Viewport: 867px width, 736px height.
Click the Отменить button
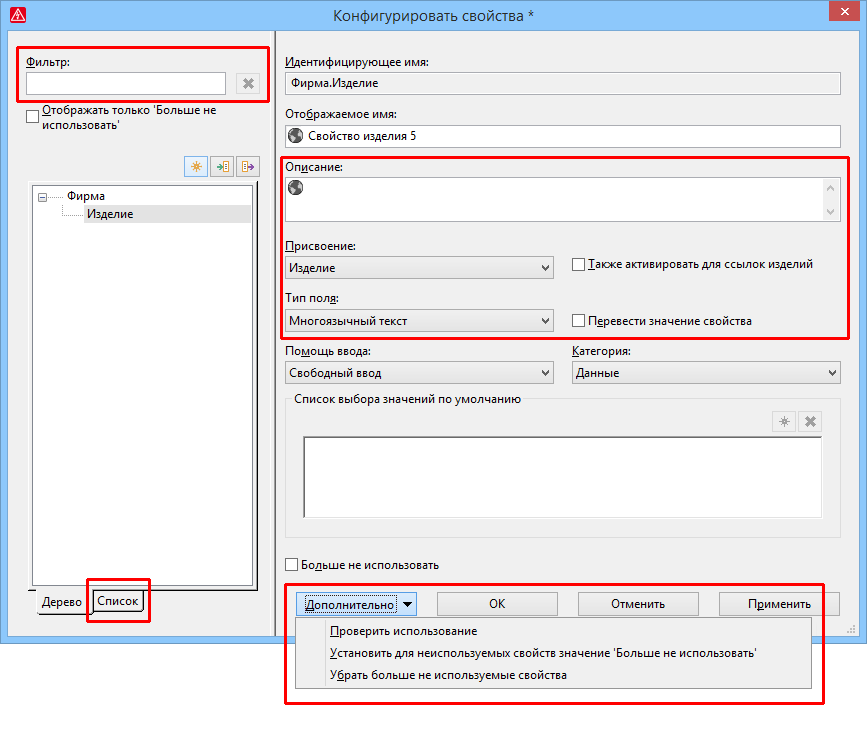638,604
